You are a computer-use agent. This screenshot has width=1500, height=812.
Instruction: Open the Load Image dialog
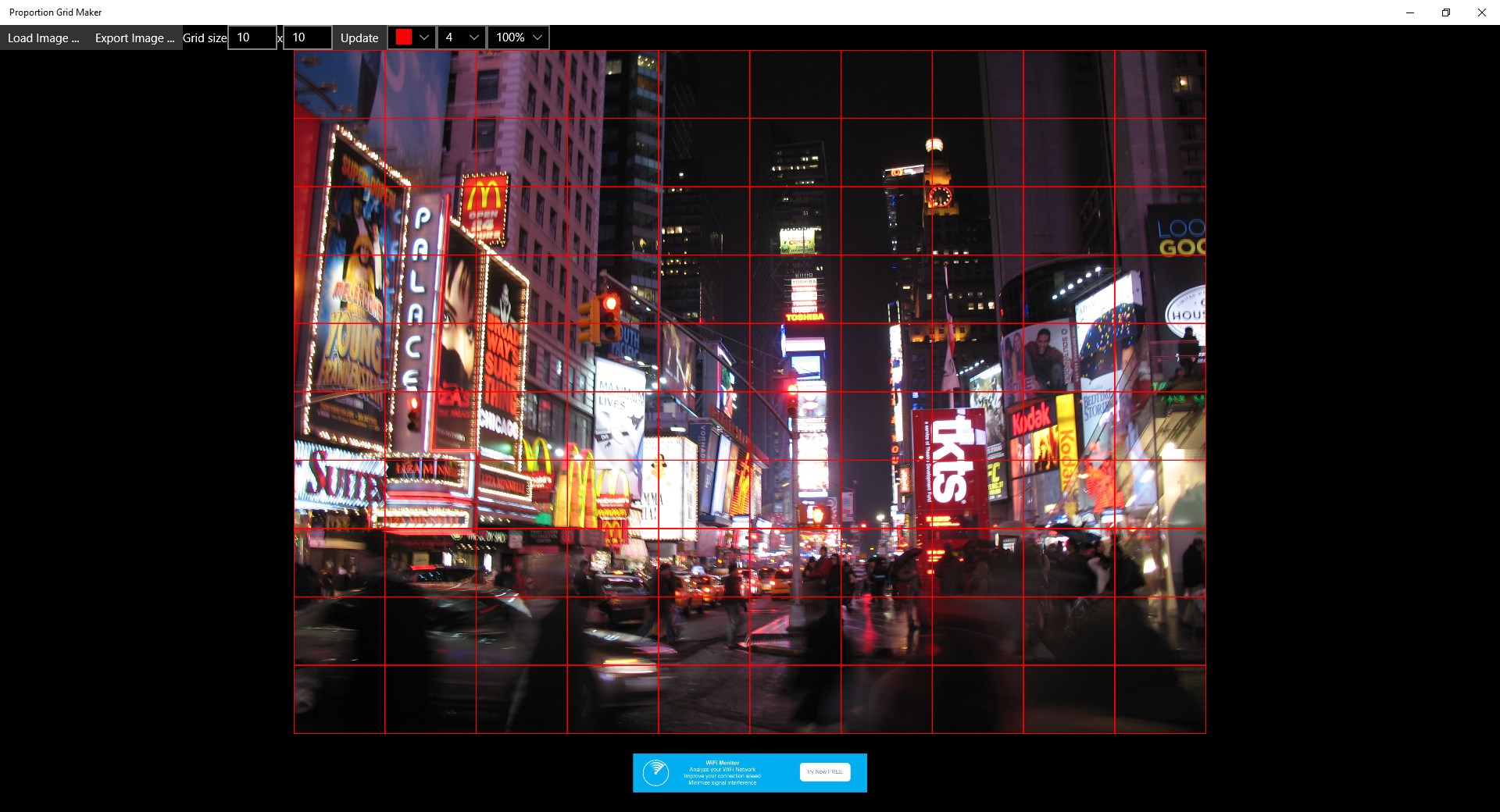[42, 37]
